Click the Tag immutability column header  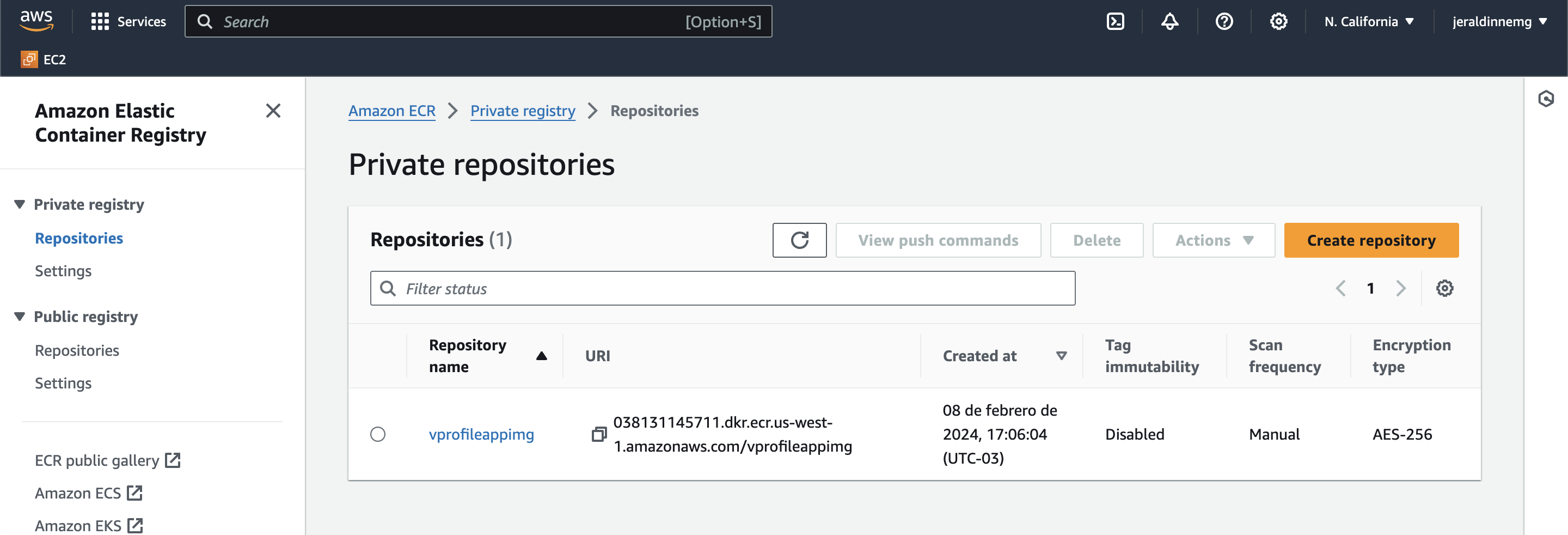[1151, 356]
